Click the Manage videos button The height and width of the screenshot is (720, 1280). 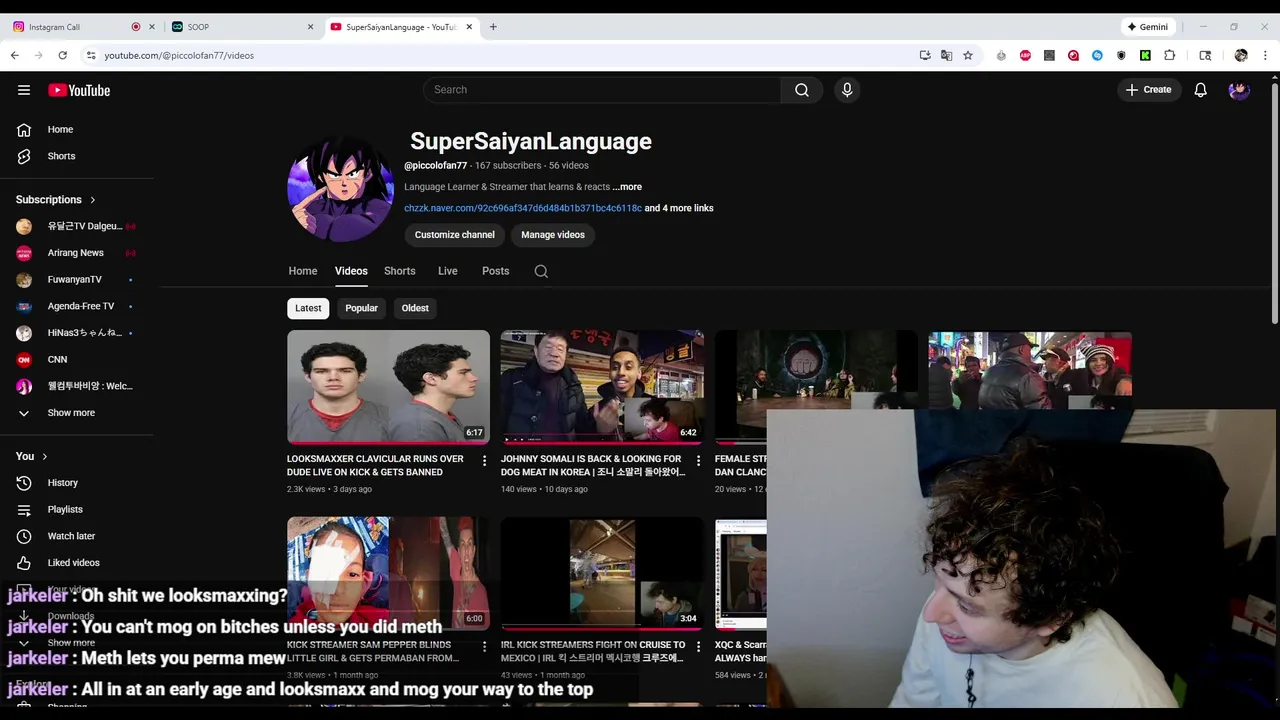[553, 235]
